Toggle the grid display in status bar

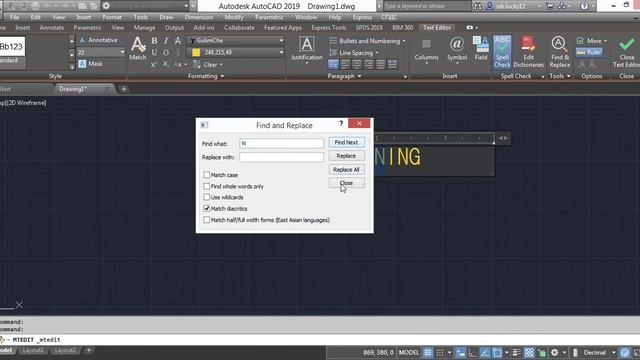tap(428, 352)
